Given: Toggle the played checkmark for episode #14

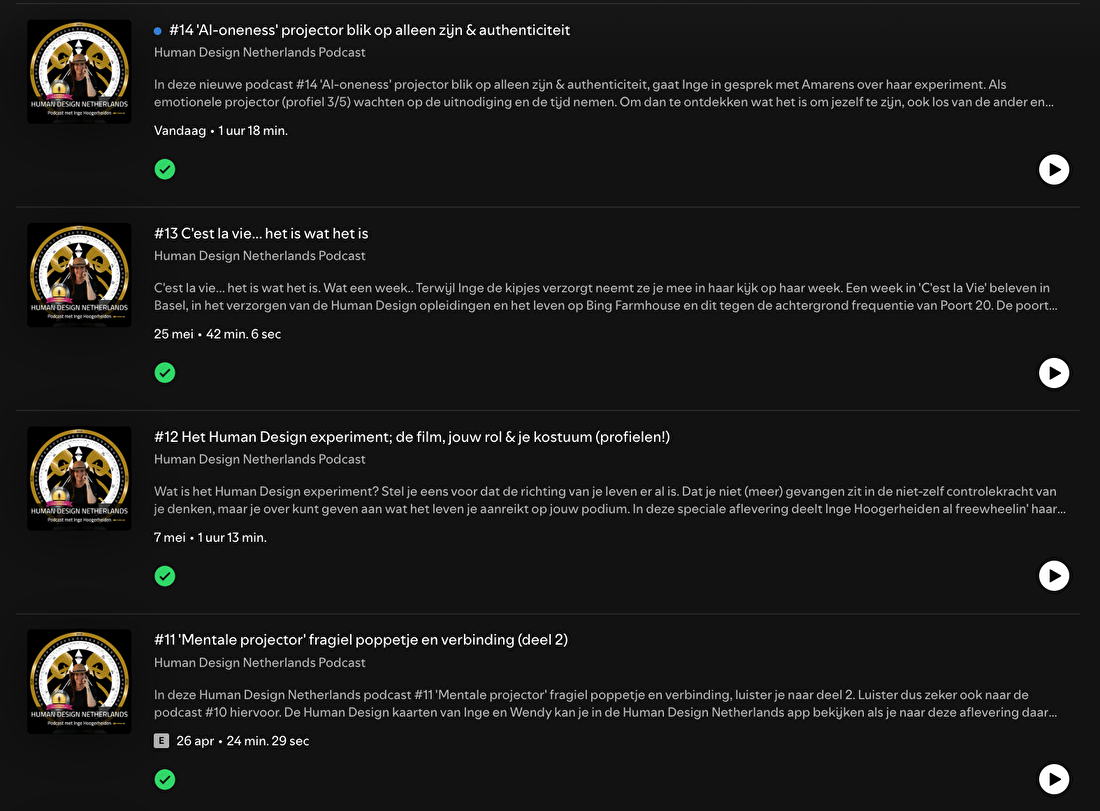Looking at the screenshot, I should [165, 169].
